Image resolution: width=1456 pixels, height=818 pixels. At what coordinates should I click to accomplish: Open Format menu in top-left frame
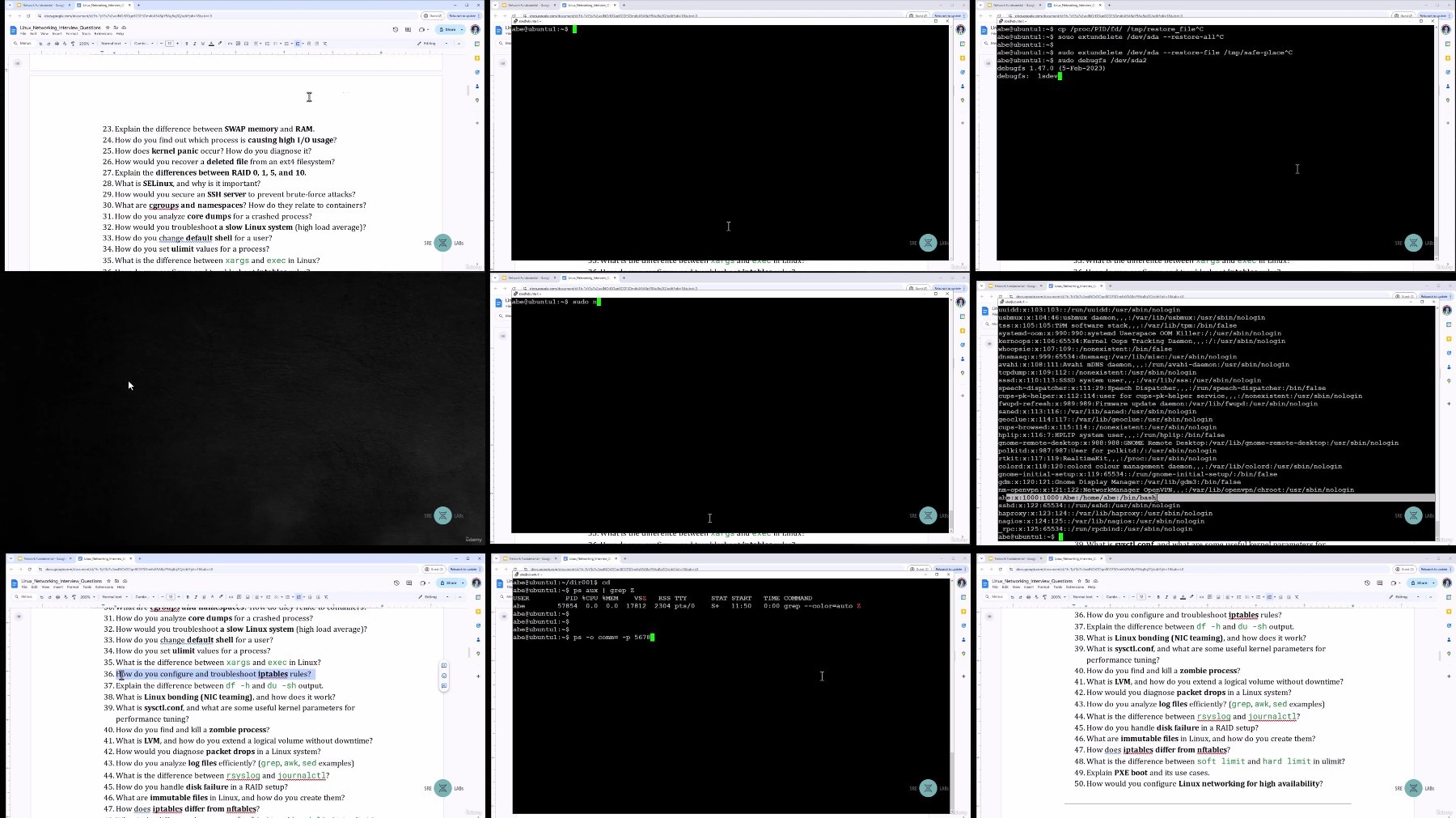[72, 33]
